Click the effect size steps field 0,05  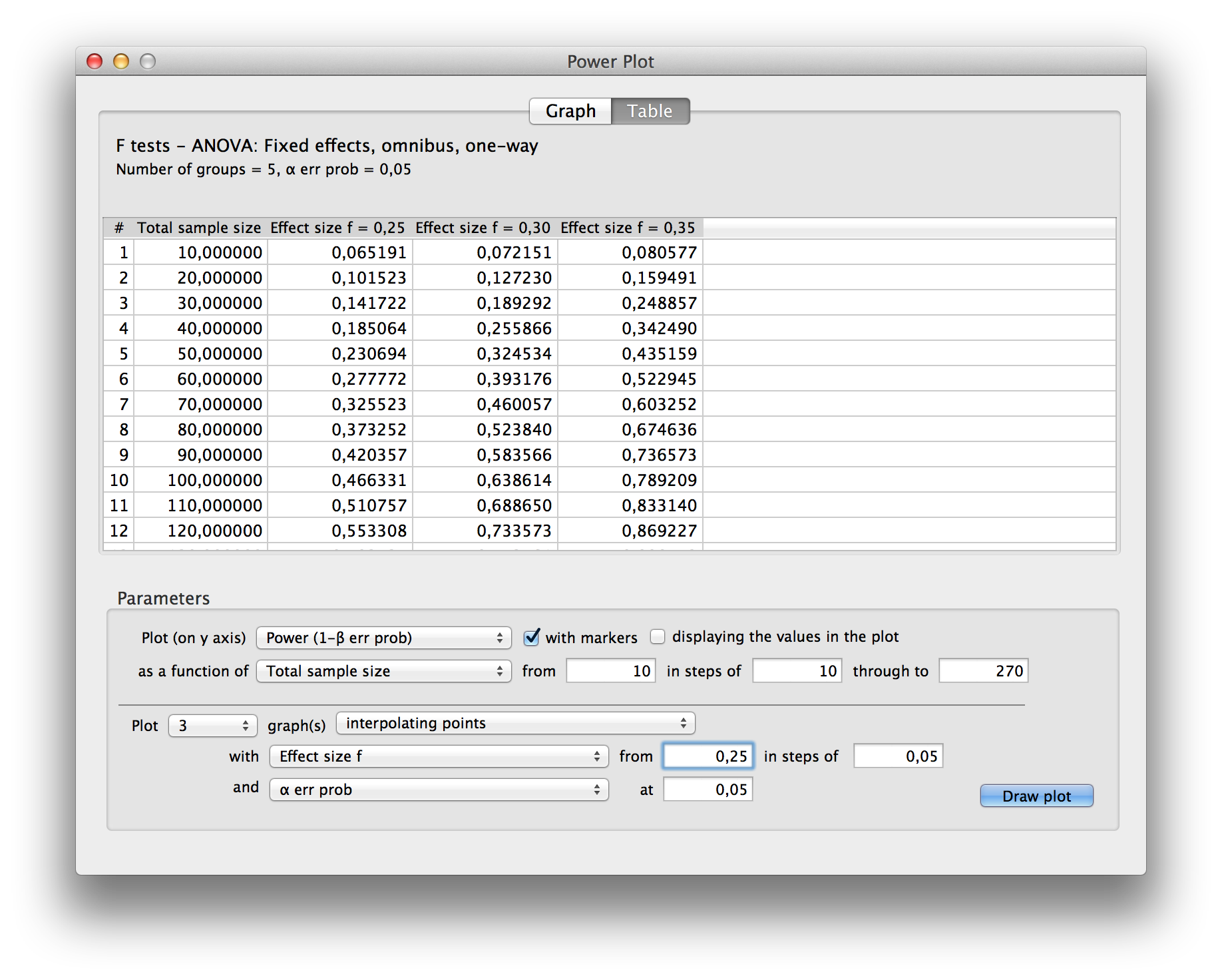click(x=899, y=756)
